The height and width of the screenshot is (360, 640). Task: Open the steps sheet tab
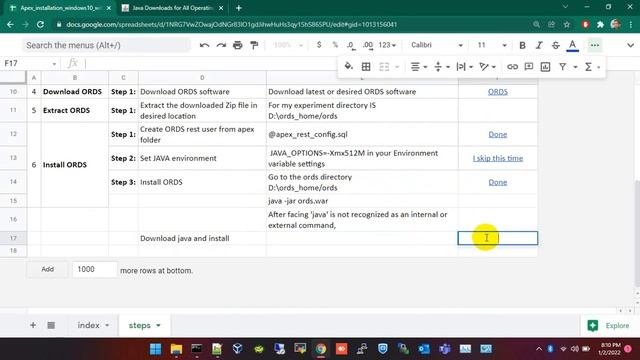140,325
